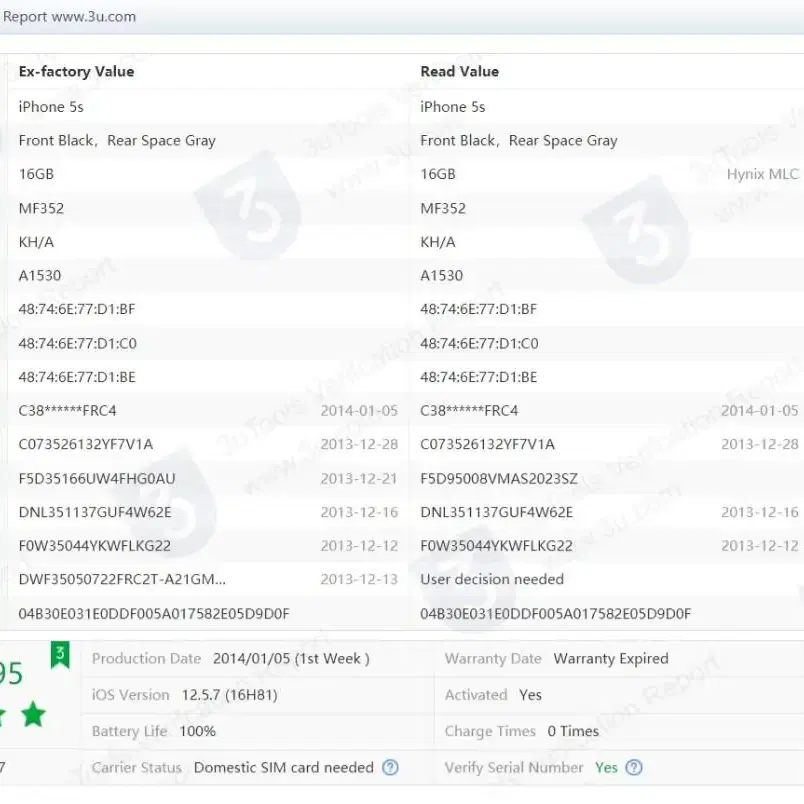This screenshot has width=804, height=804.
Task: Click the iOS Version value "12.5.7 (16H81)"
Action: pyautogui.click(x=229, y=695)
